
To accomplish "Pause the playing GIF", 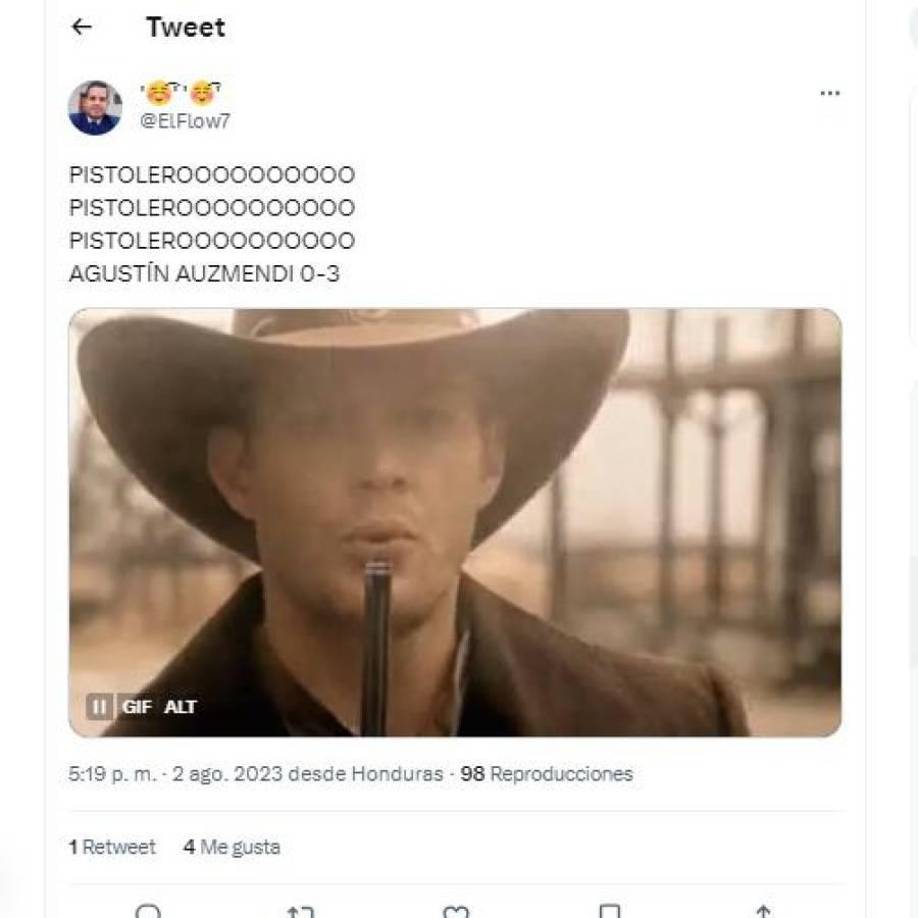I will point(100,707).
